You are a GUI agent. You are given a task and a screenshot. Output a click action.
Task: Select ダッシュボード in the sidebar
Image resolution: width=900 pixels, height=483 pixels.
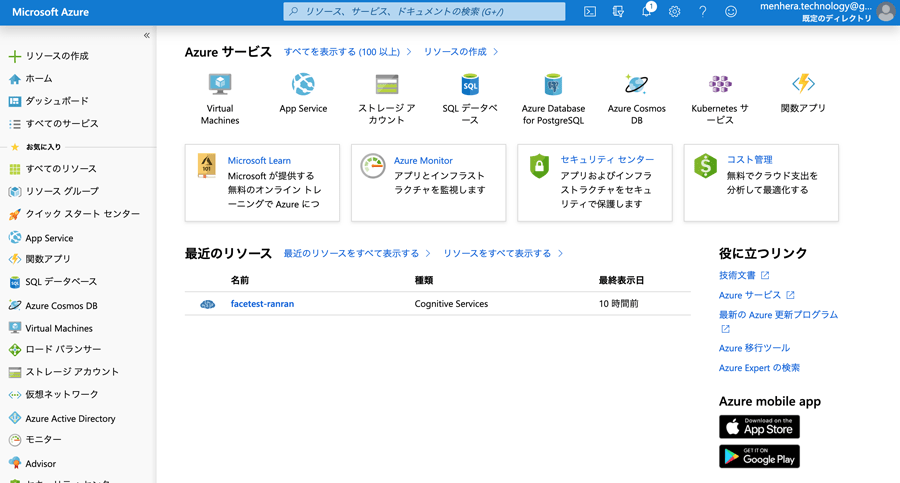click(56, 101)
